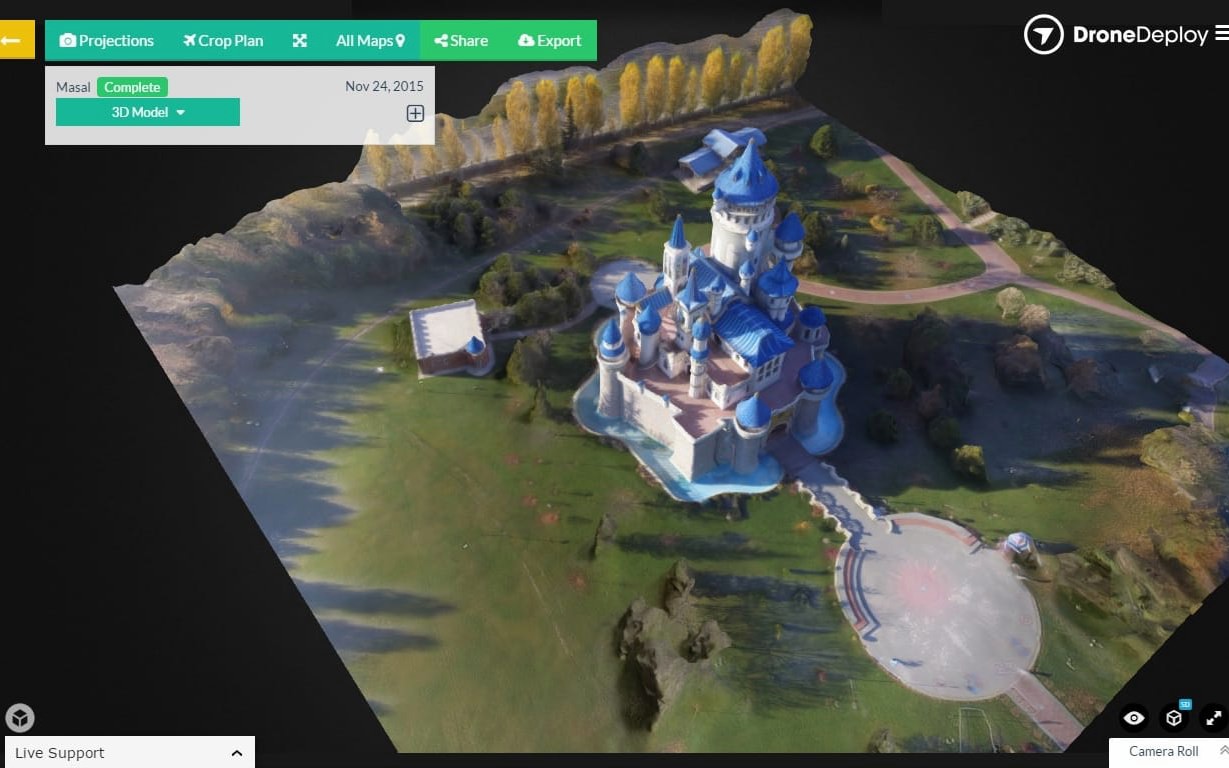Screen dimensions: 1229x768
Task: Expand the Live Support chat
Action: (x=130, y=753)
